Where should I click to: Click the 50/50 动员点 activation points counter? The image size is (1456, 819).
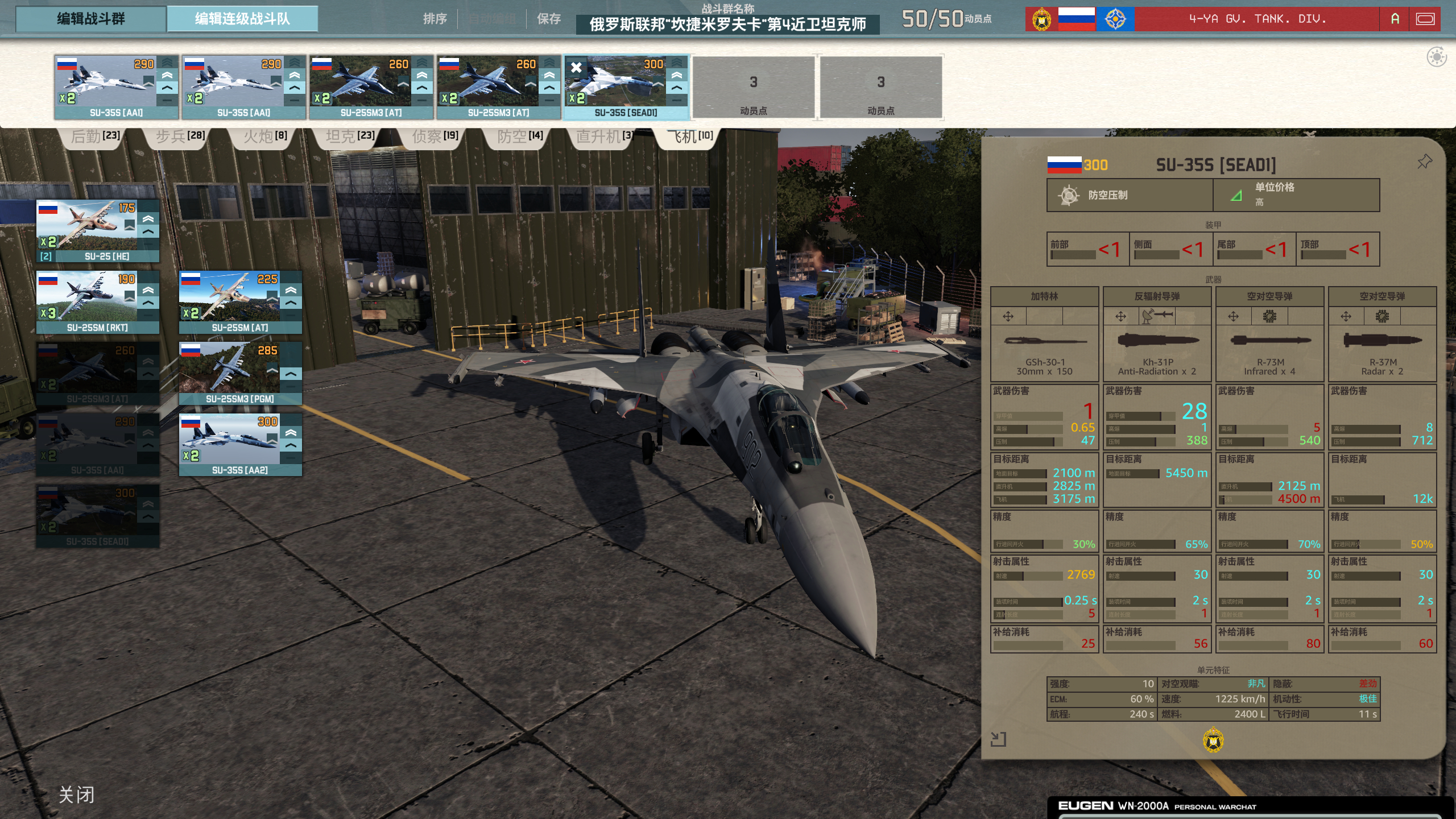coord(946,19)
